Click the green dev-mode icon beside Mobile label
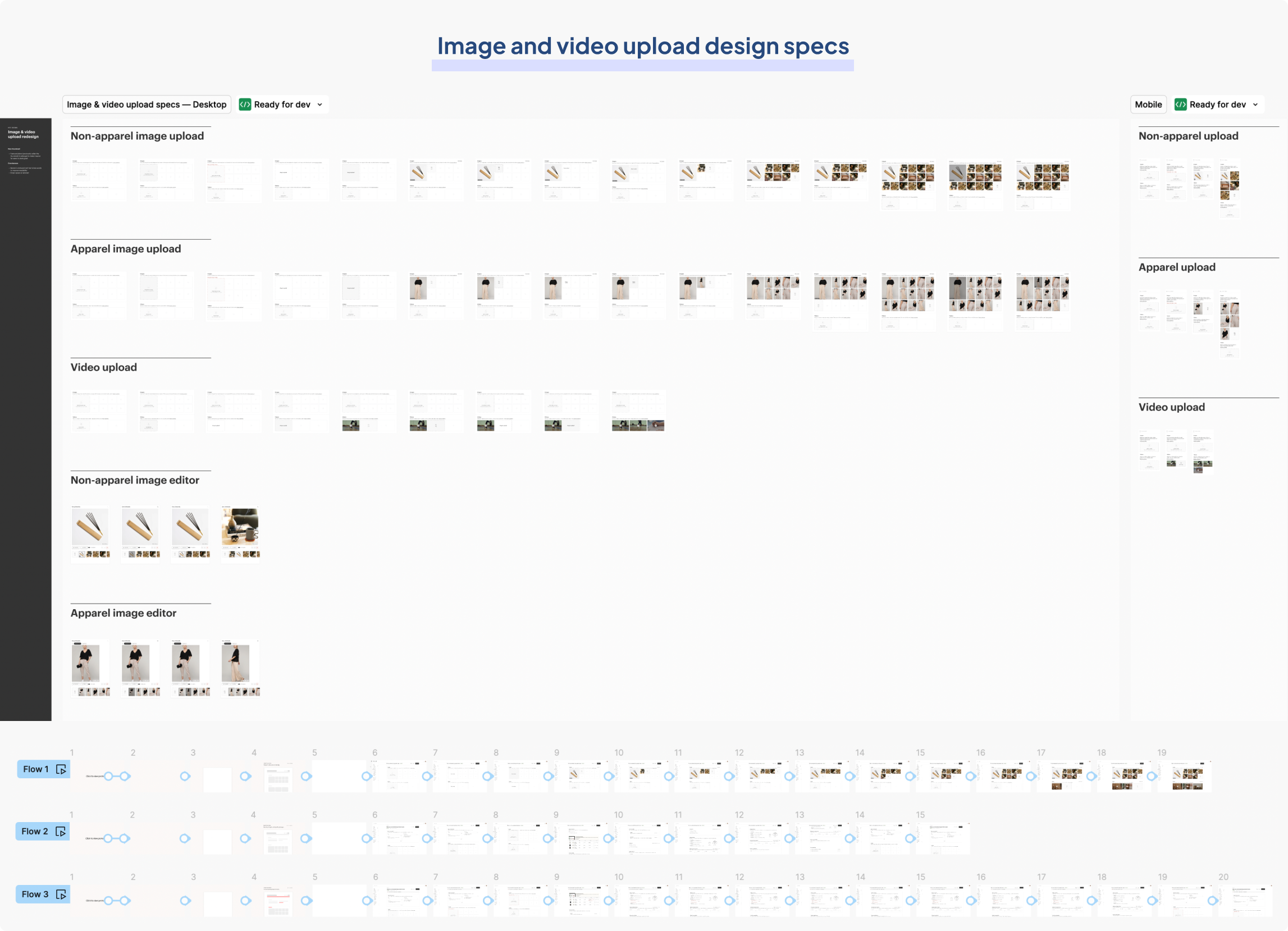This screenshot has width=1288, height=931. 1180,104
